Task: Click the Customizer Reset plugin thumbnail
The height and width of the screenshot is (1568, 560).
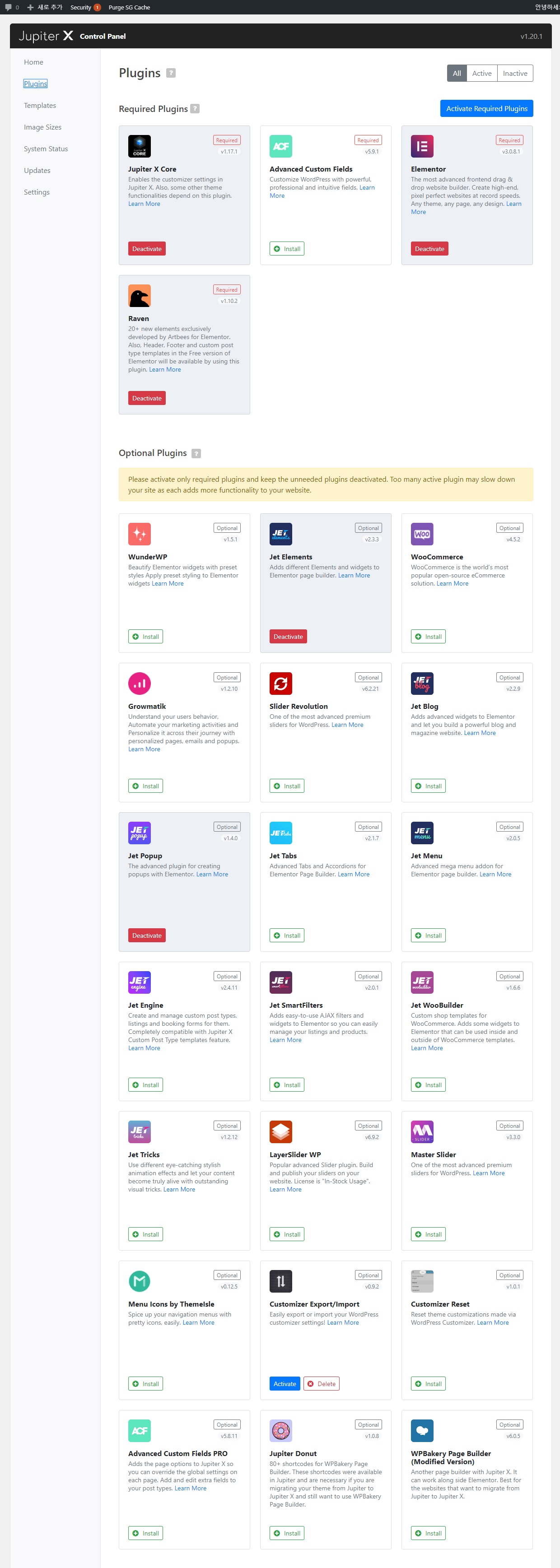Action: point(422,1281)
